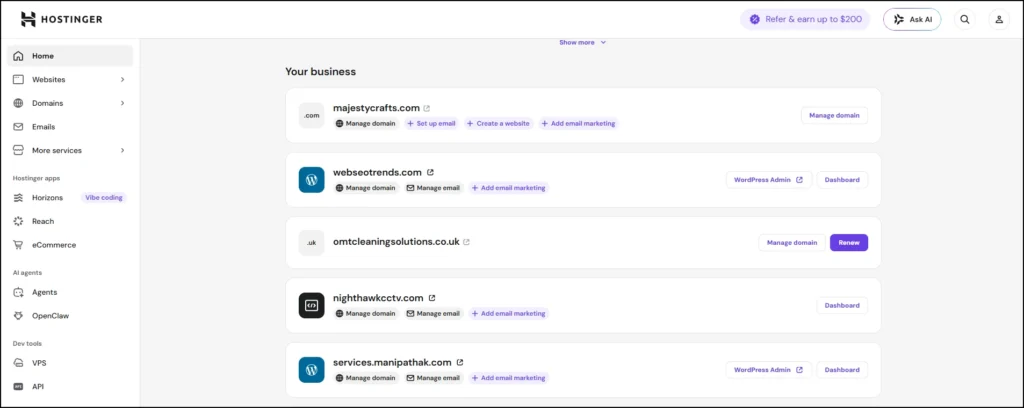1024x408 pixels.
Task: Click the Ask AI button
Action: point(912,20)
